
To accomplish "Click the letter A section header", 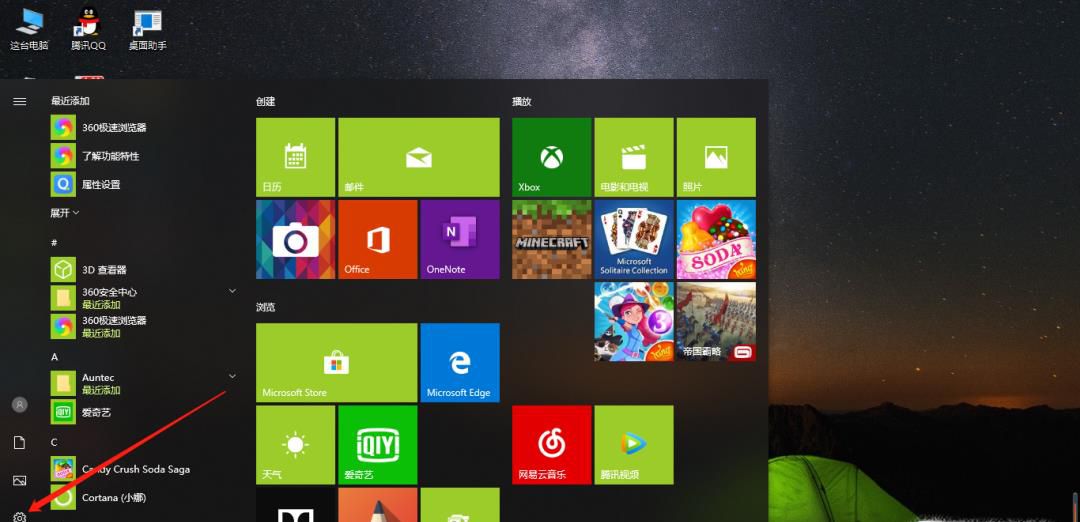I will tap(55, 357).
